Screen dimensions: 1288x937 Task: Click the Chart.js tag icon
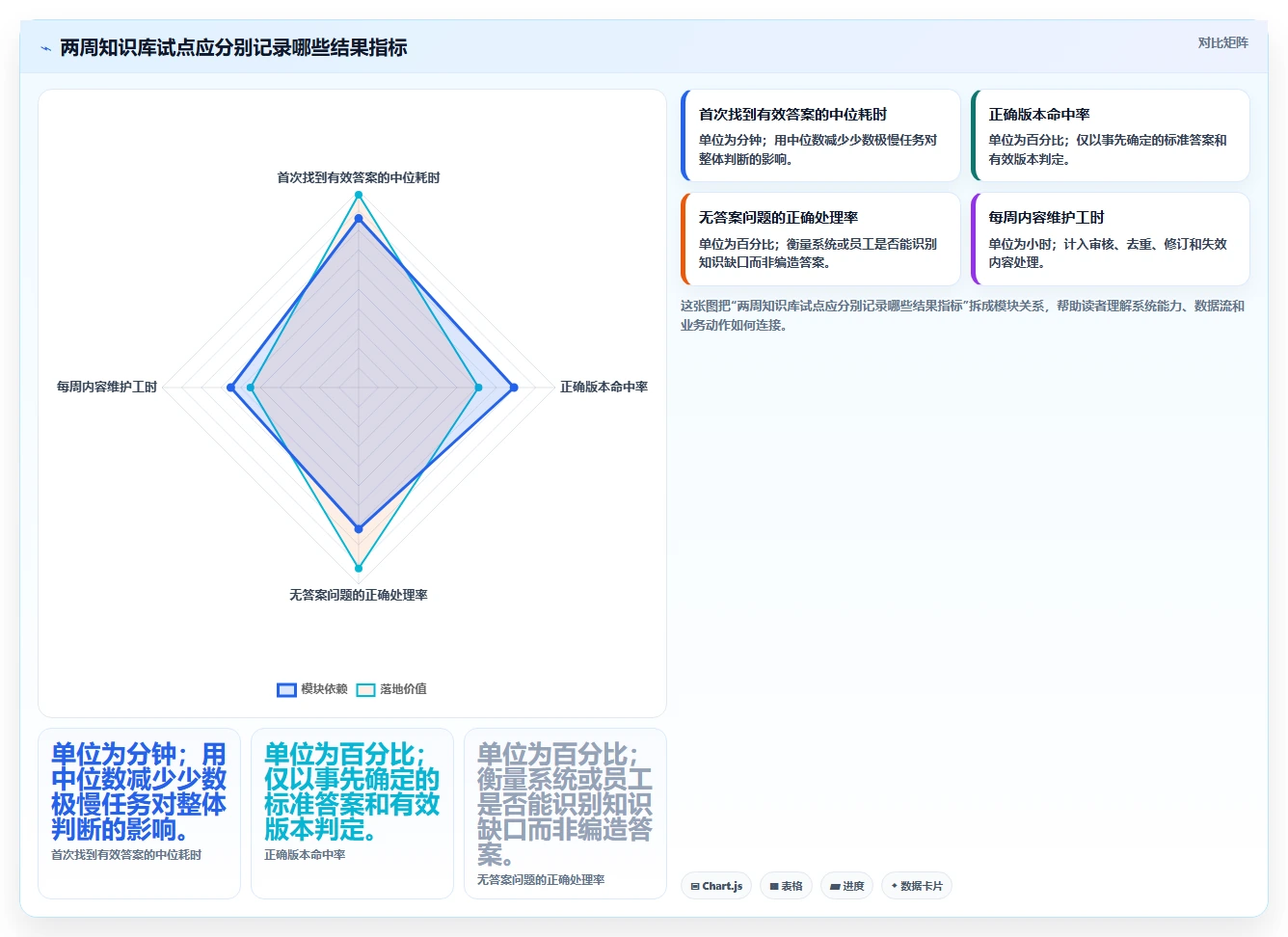point(695,886)
